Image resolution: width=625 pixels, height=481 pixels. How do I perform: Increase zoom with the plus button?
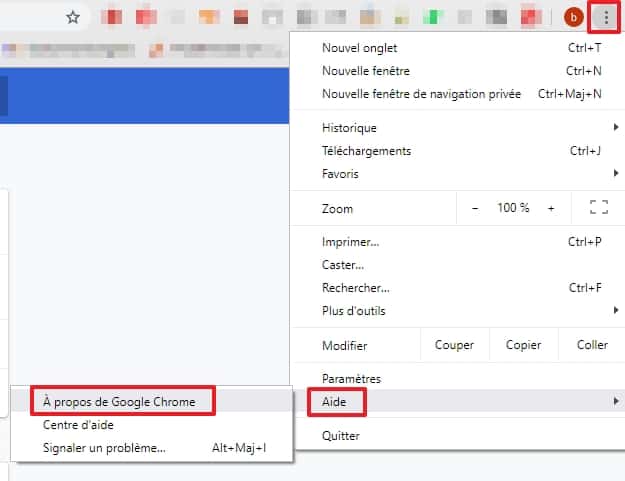point(551,208)
